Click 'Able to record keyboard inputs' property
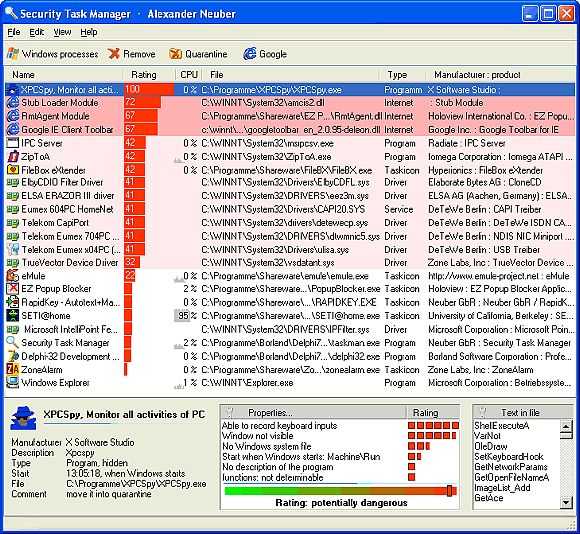The width and height of the screenshot is (580, 534). (x=279, y=426)
